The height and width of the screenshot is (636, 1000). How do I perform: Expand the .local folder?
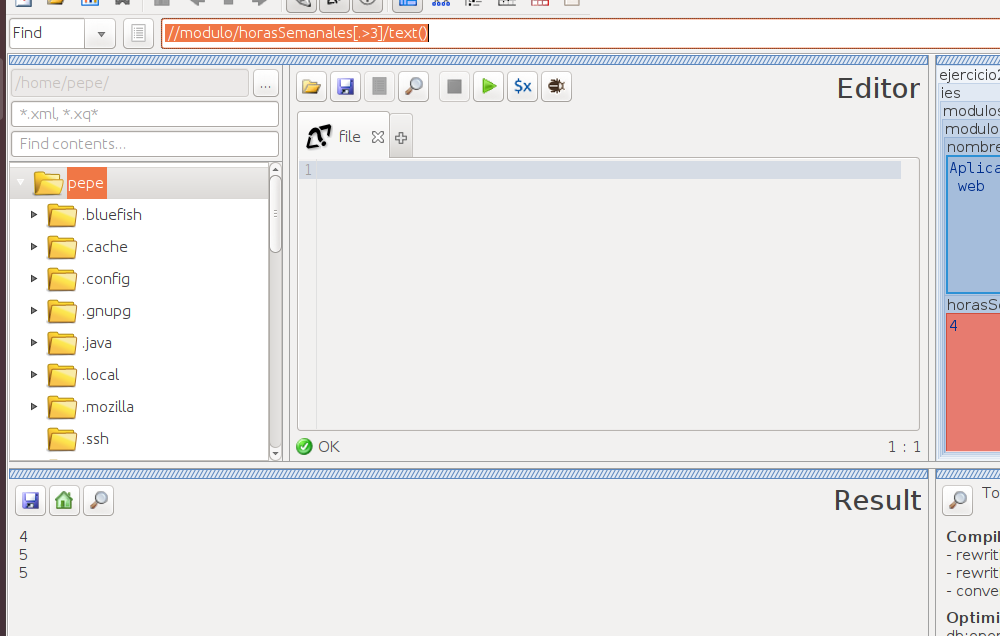coord(34,374)
